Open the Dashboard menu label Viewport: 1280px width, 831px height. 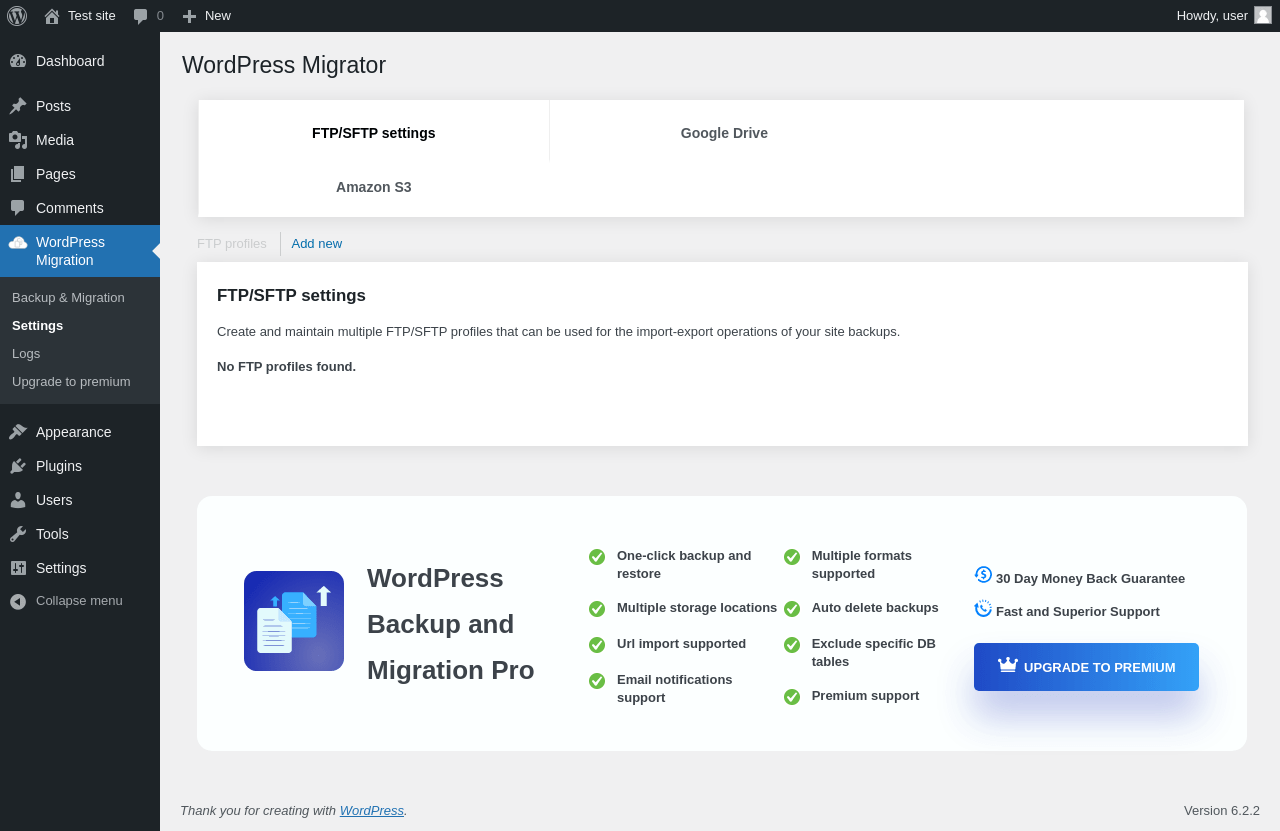tap(70, 61)
